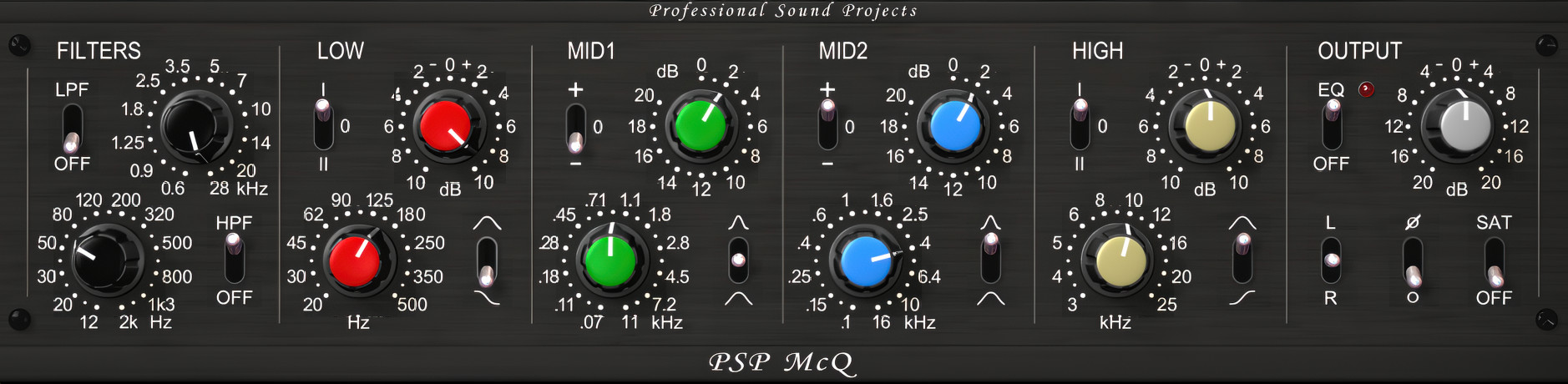Click the 500 mark on LOW frequency dial

(412, 305)
